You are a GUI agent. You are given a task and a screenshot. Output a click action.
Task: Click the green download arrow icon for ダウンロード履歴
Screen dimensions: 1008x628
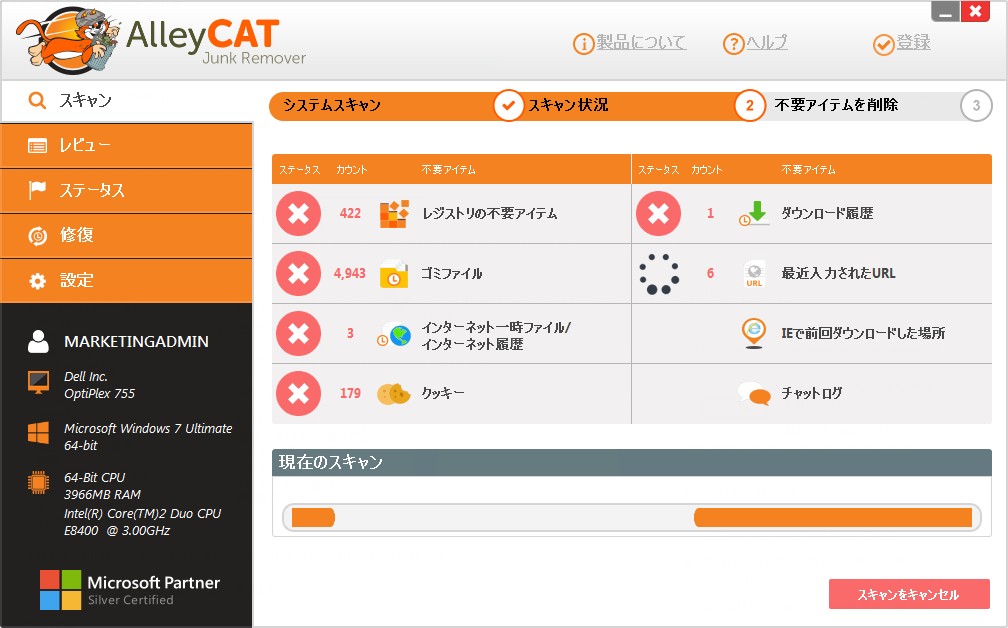[754, 213]
